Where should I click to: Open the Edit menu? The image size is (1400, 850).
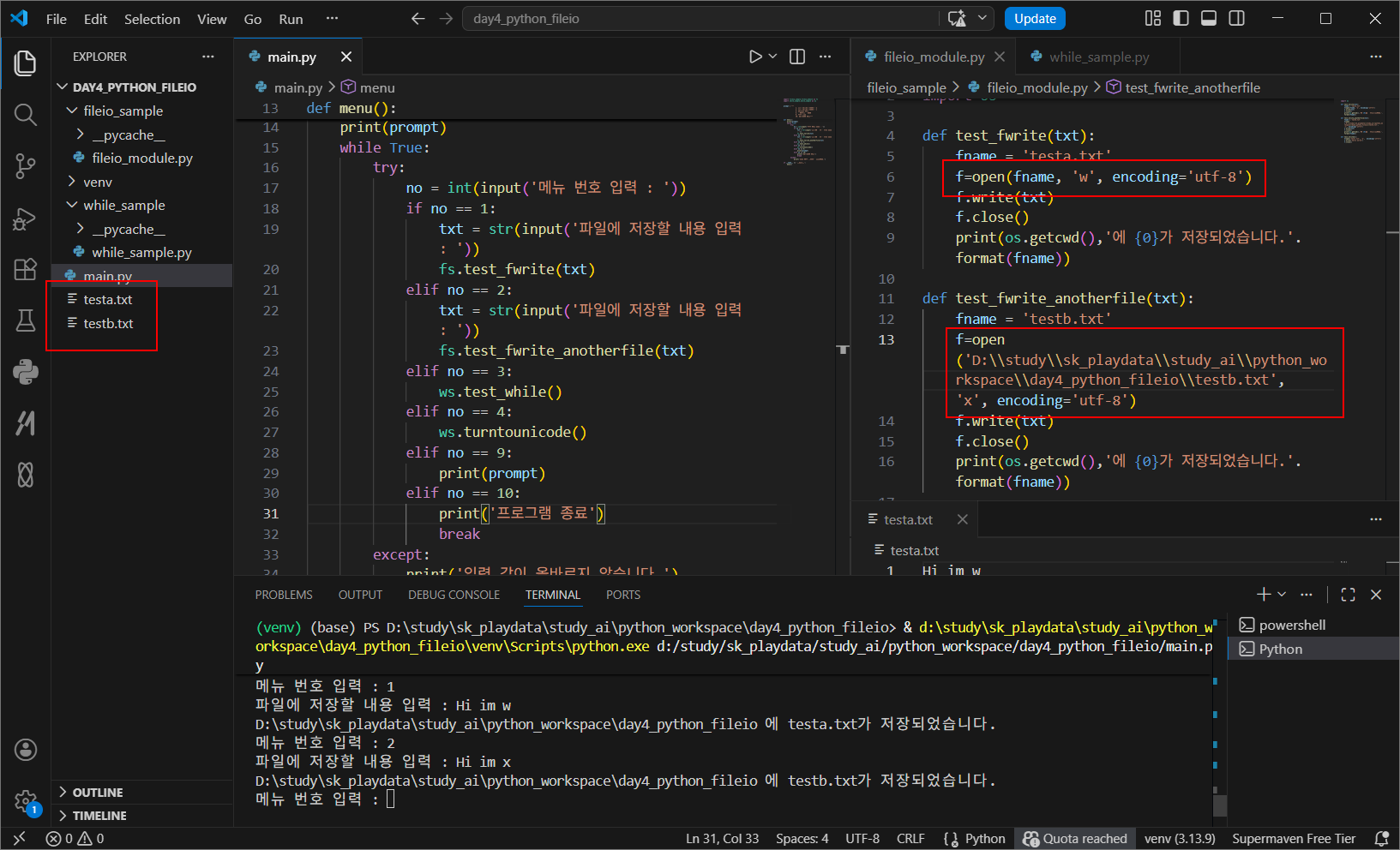(95, 19)
